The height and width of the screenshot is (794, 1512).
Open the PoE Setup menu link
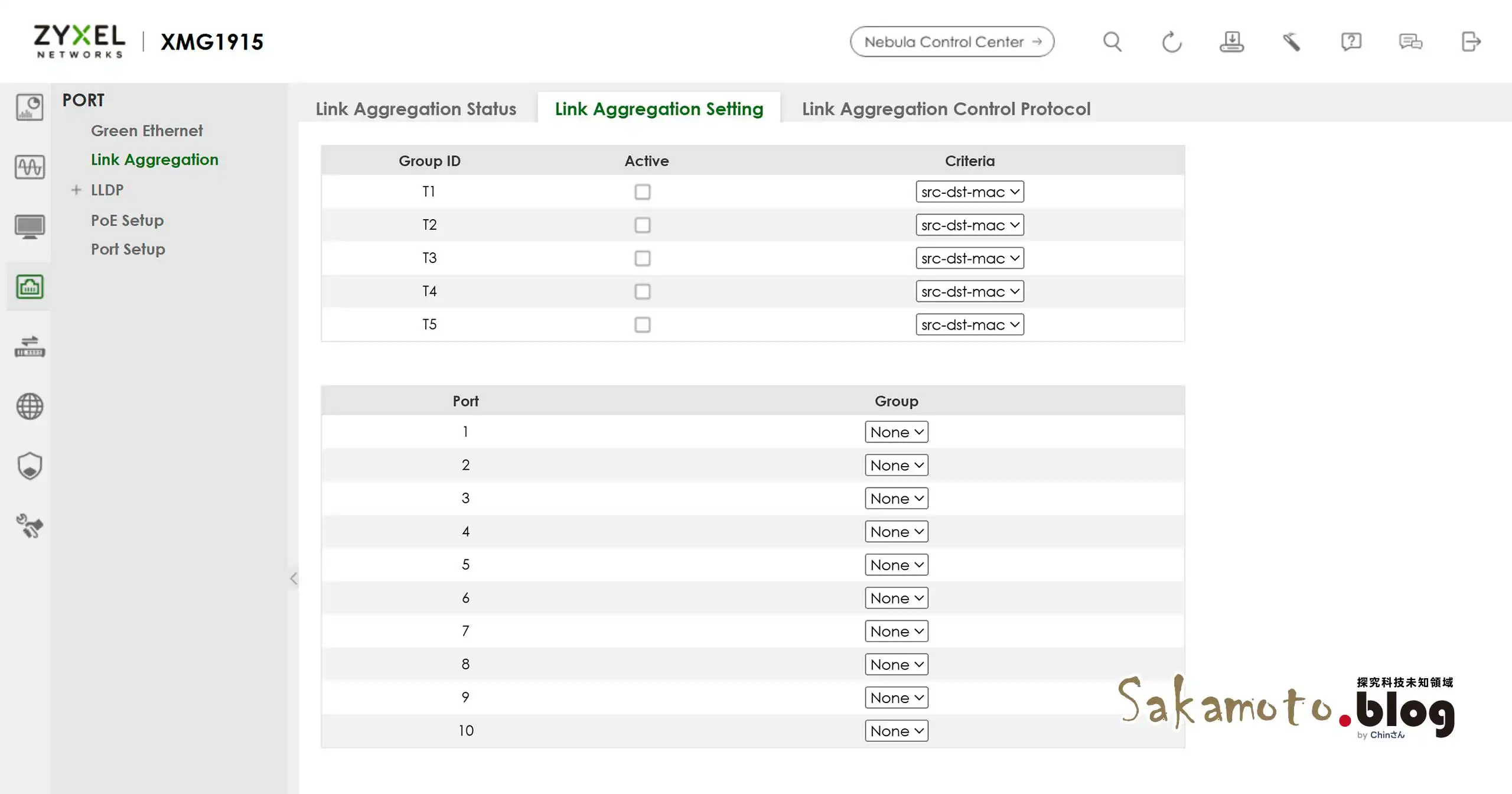[x=127, y=220]
